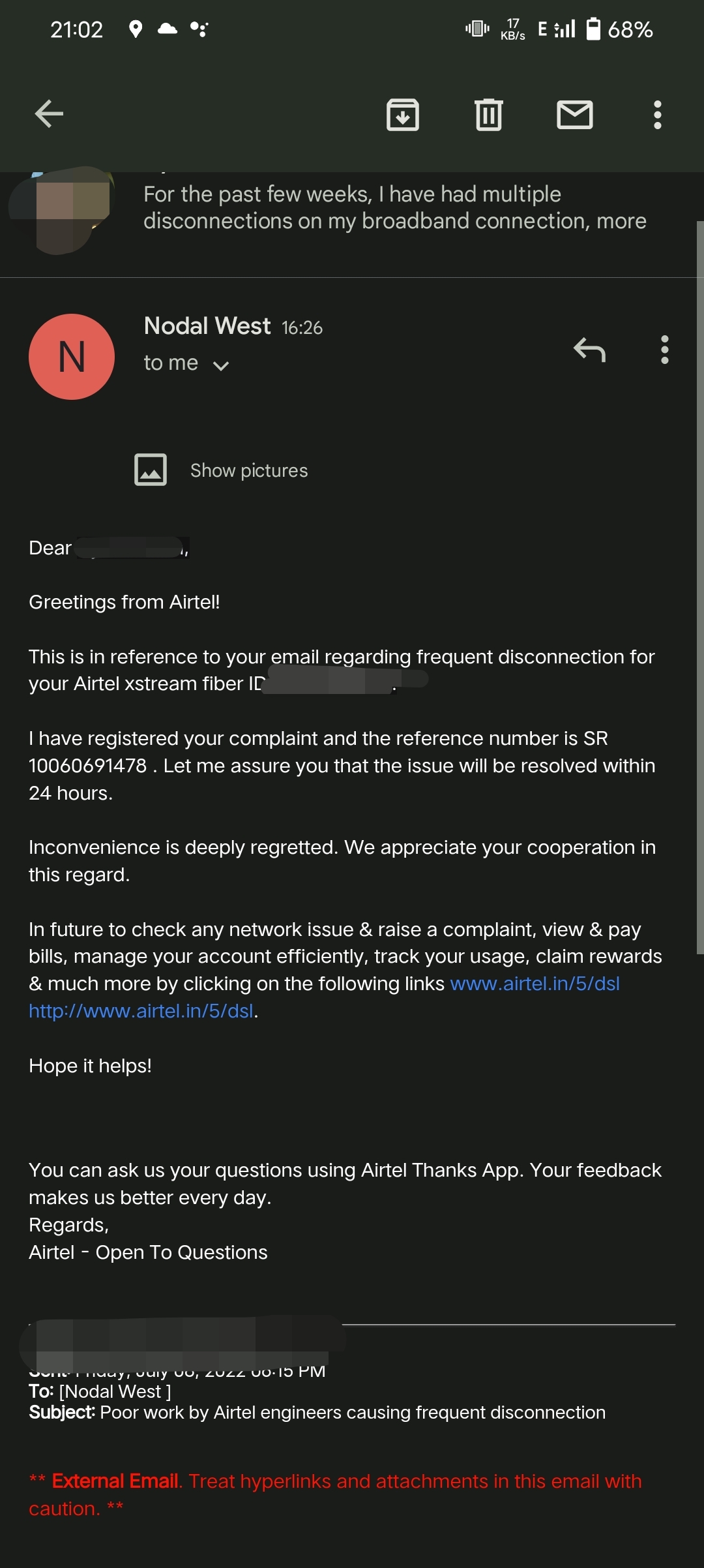Archive this email
The width and height of the screenshot is (704, 1568).
403,114
